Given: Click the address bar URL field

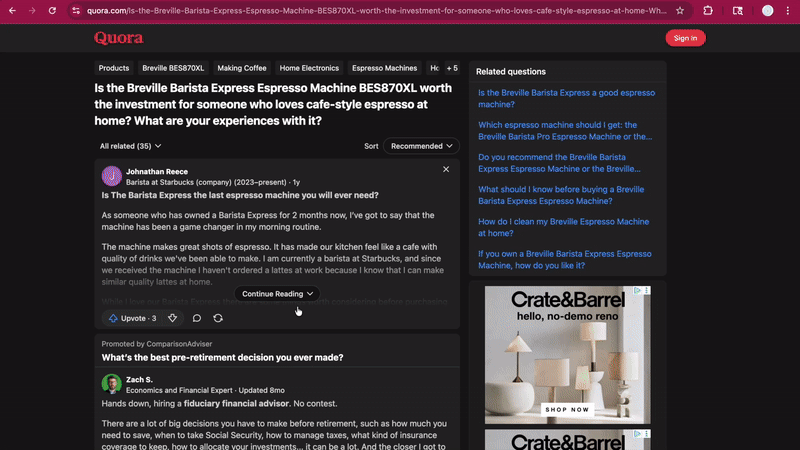Looking at the screenshot, I should click(x=377, y=11).
